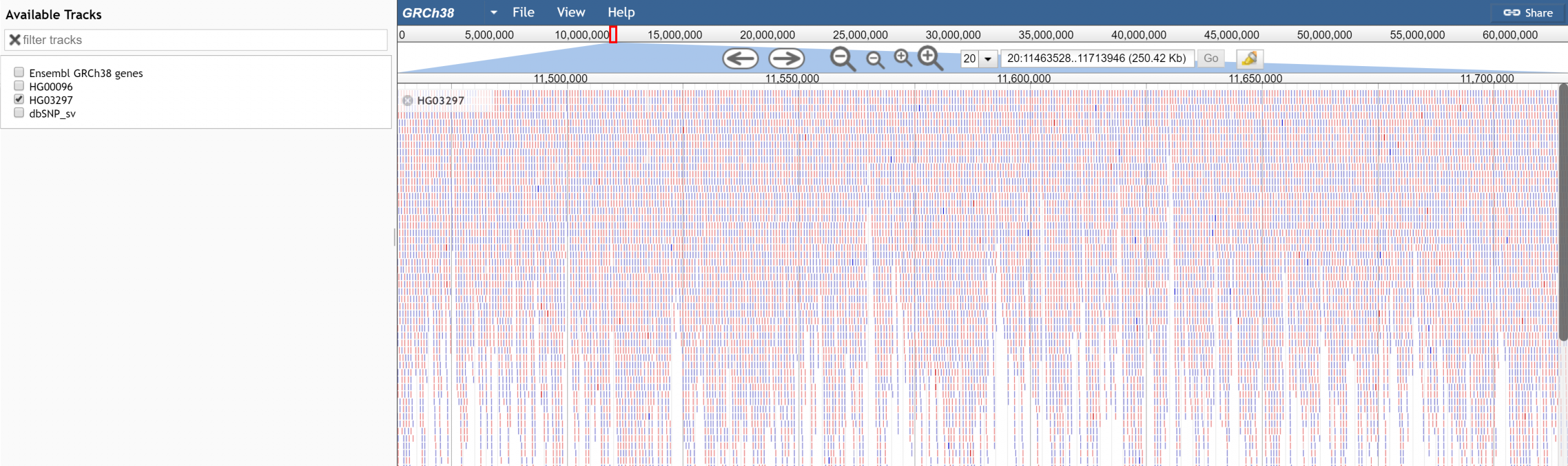Pan right with the right arrow button
Viewport: 1568px width, 466px height.
[x=786, y=59]
